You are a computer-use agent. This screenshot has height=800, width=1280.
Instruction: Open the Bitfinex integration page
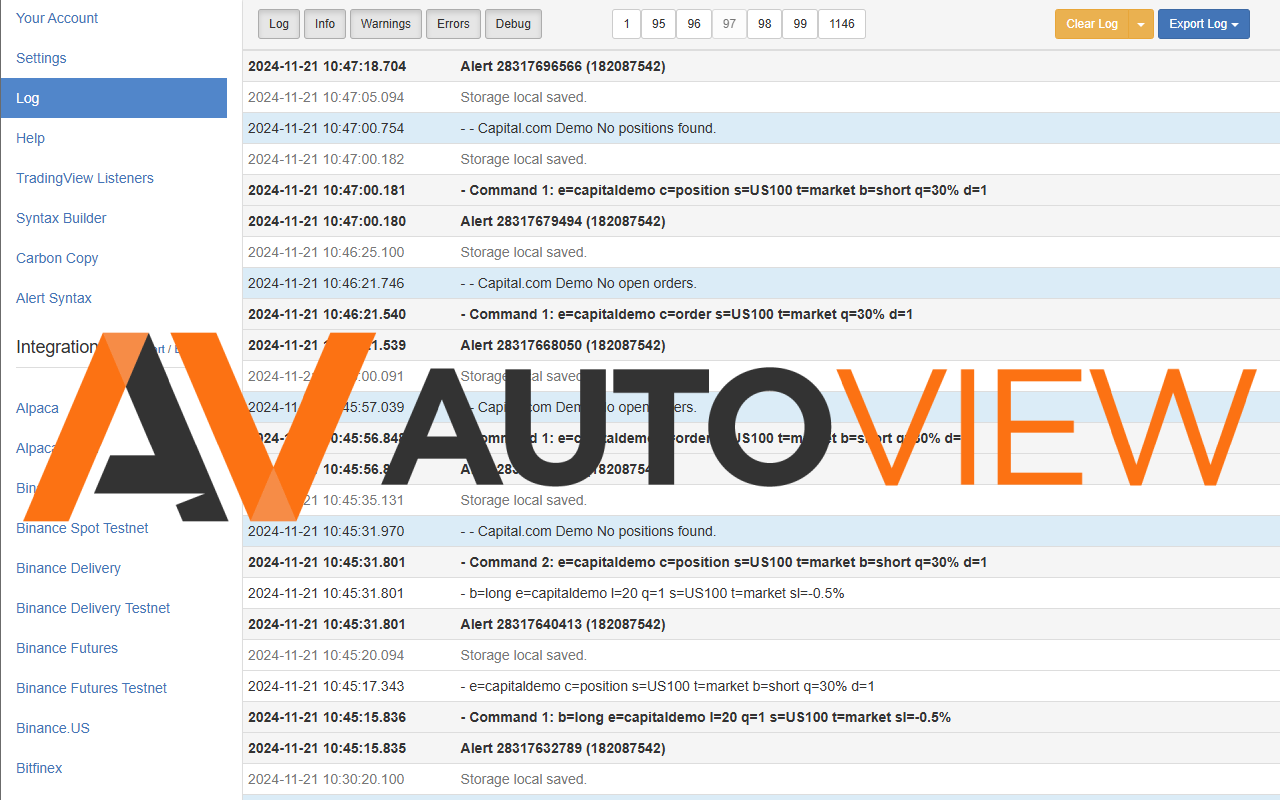38,767
